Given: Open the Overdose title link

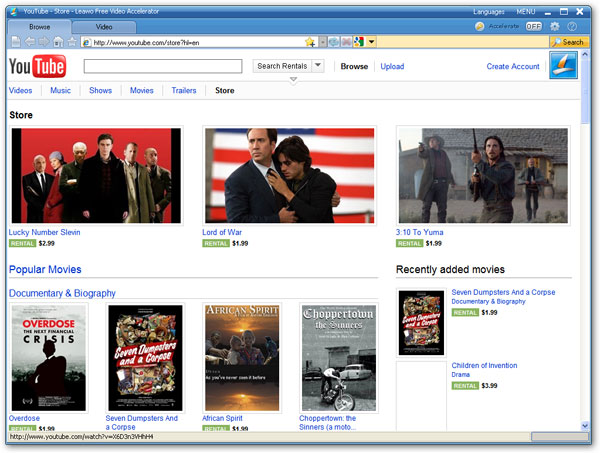Looking at the screenshot, I should click(24, 418).
